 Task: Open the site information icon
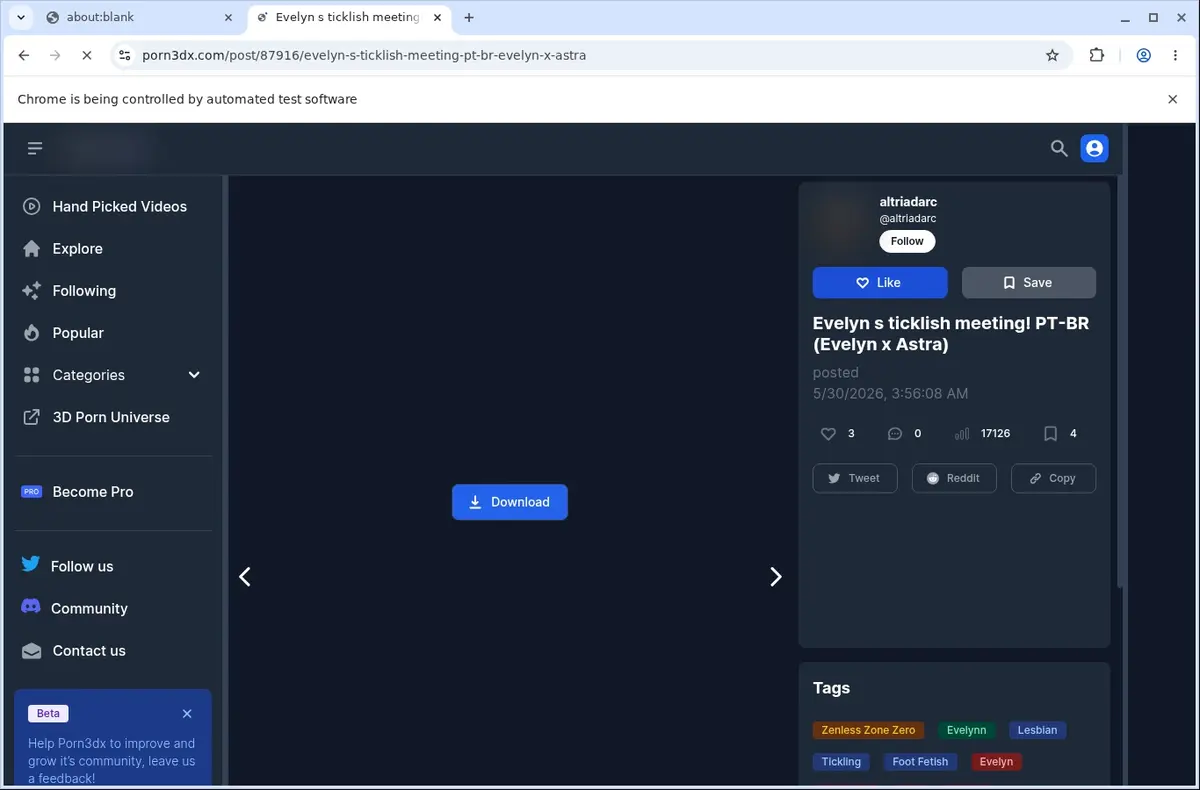124,55
